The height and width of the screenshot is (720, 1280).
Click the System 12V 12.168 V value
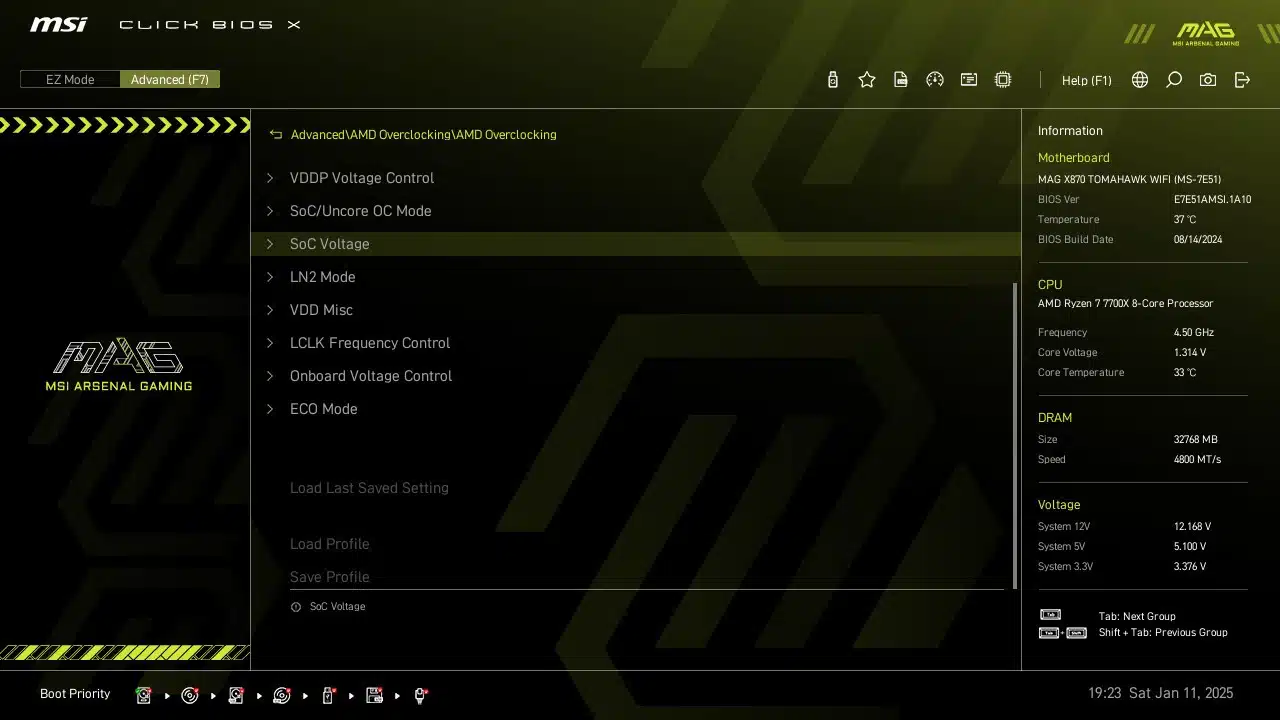tap(1192, 526)
